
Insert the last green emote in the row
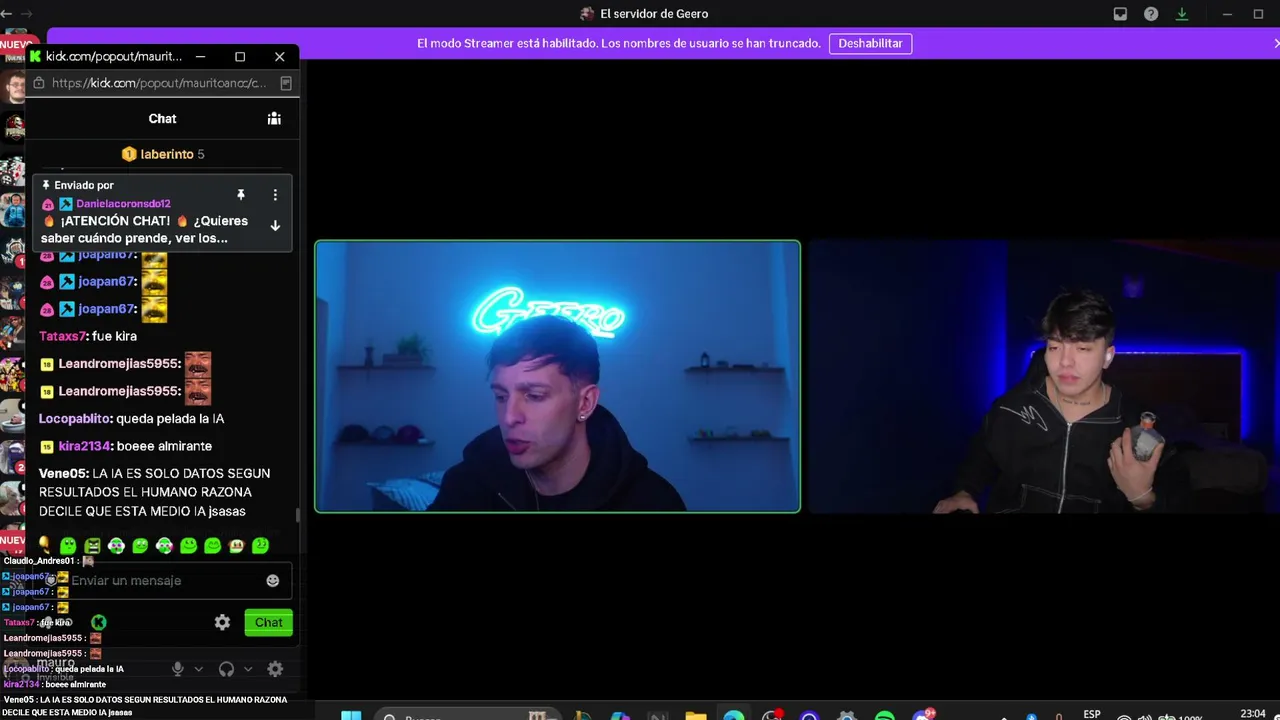[x=261, y=545]
